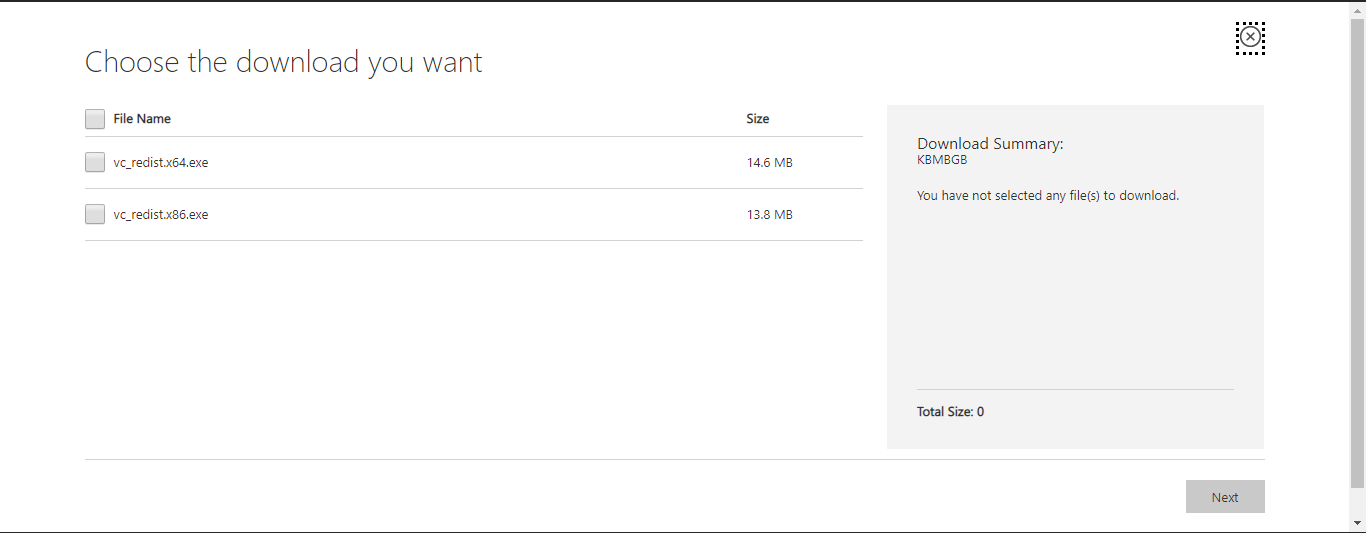Click the vertical scrollbar thumb
The image size is (1366, 533).
(1357, 252)
